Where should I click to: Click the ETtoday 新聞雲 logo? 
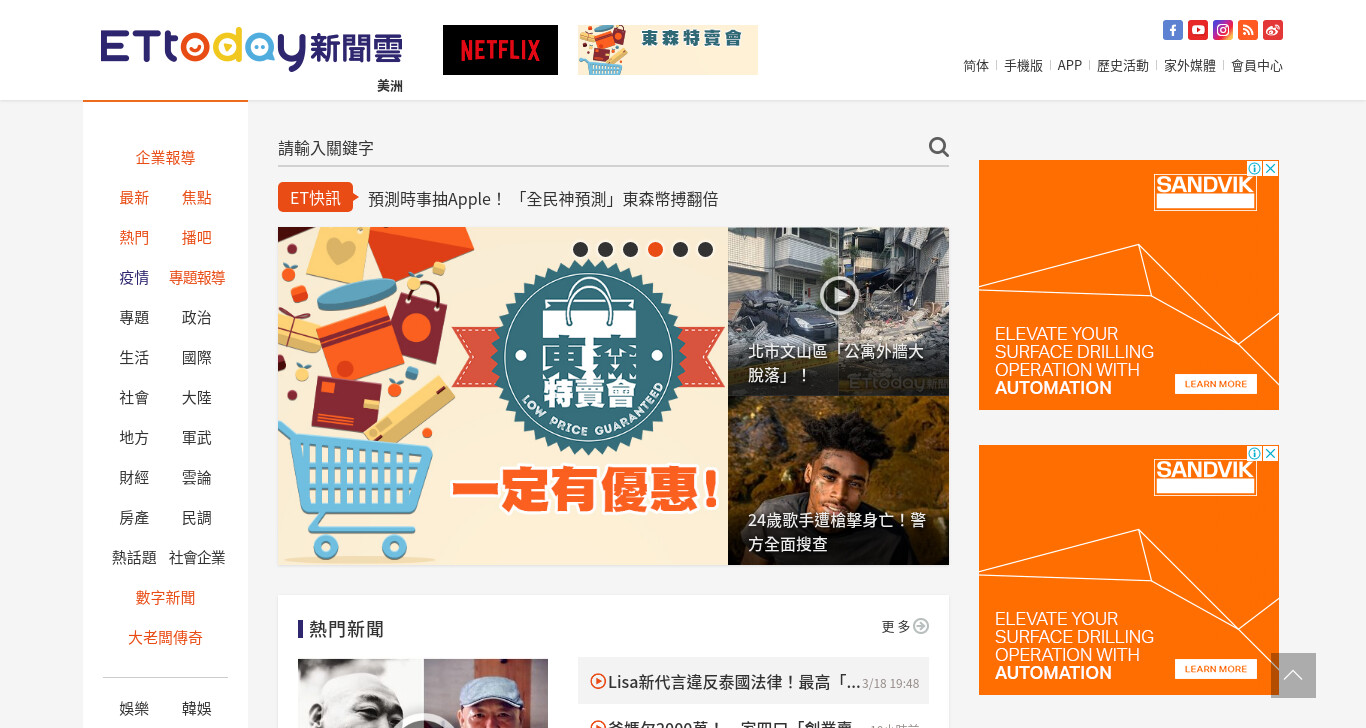(x=252, y=49)
